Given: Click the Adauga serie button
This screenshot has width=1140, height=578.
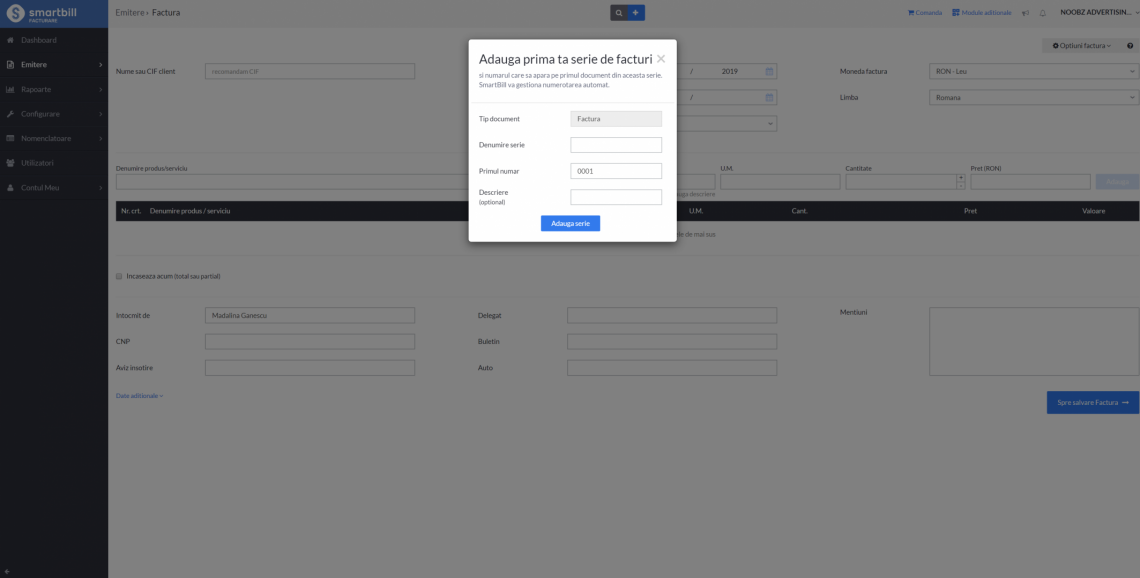Looking at the screenshot, I should (570, 223).
